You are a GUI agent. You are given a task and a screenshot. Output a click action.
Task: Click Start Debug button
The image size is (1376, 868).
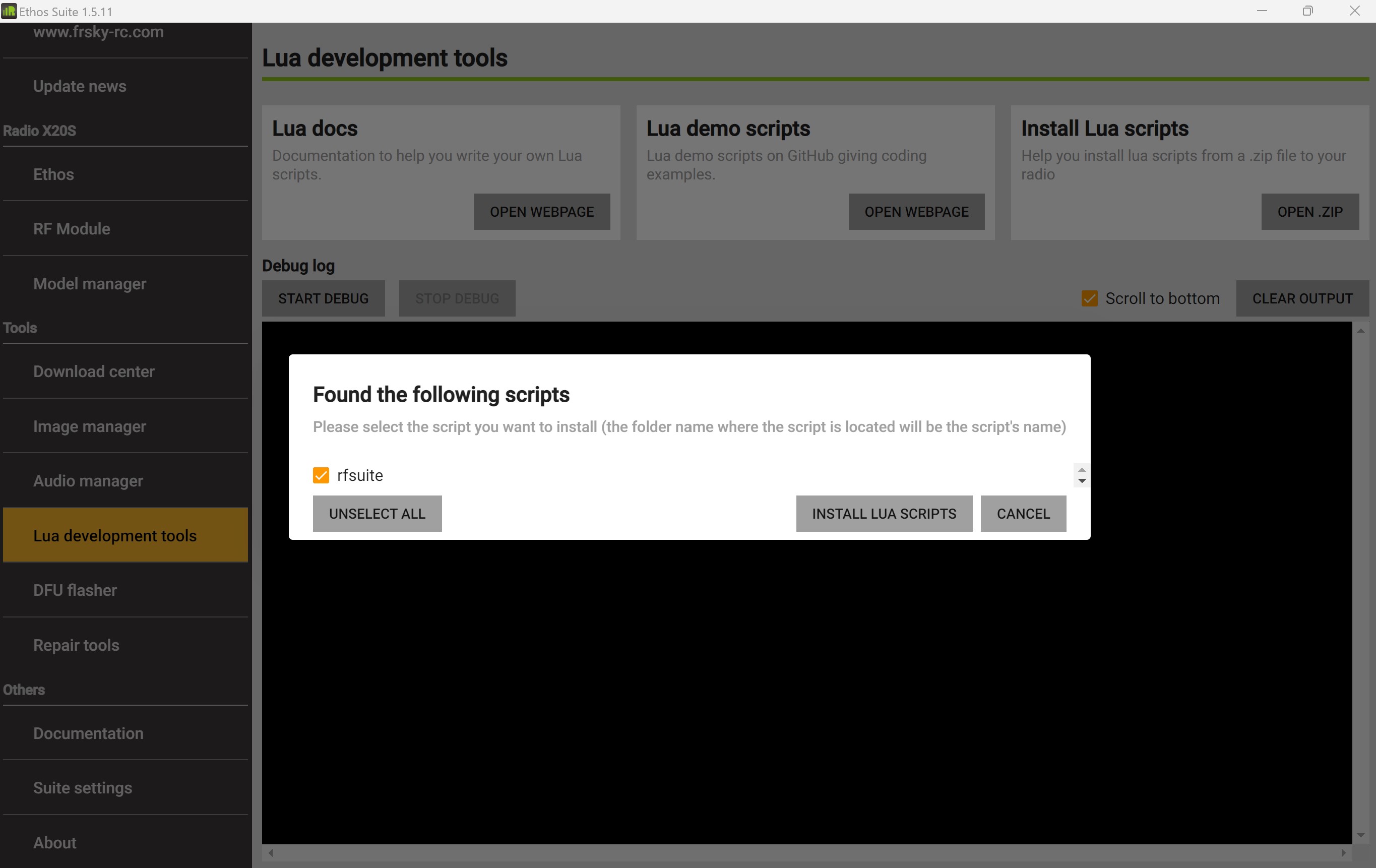coord(323,298)
